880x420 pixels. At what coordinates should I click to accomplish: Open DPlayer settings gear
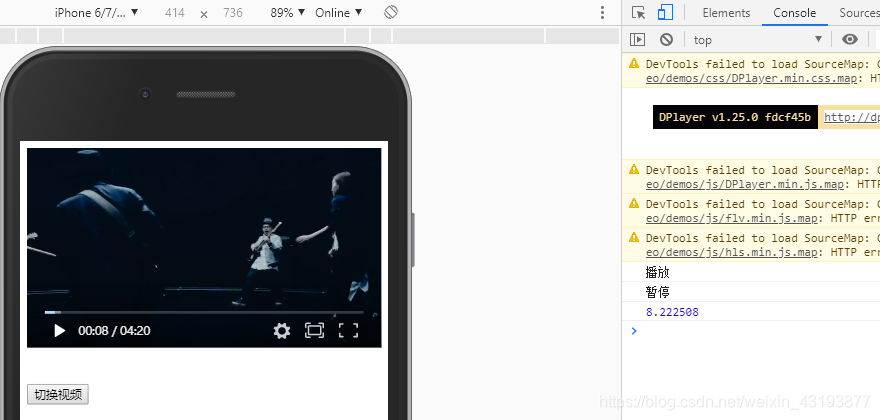[282, 331]
